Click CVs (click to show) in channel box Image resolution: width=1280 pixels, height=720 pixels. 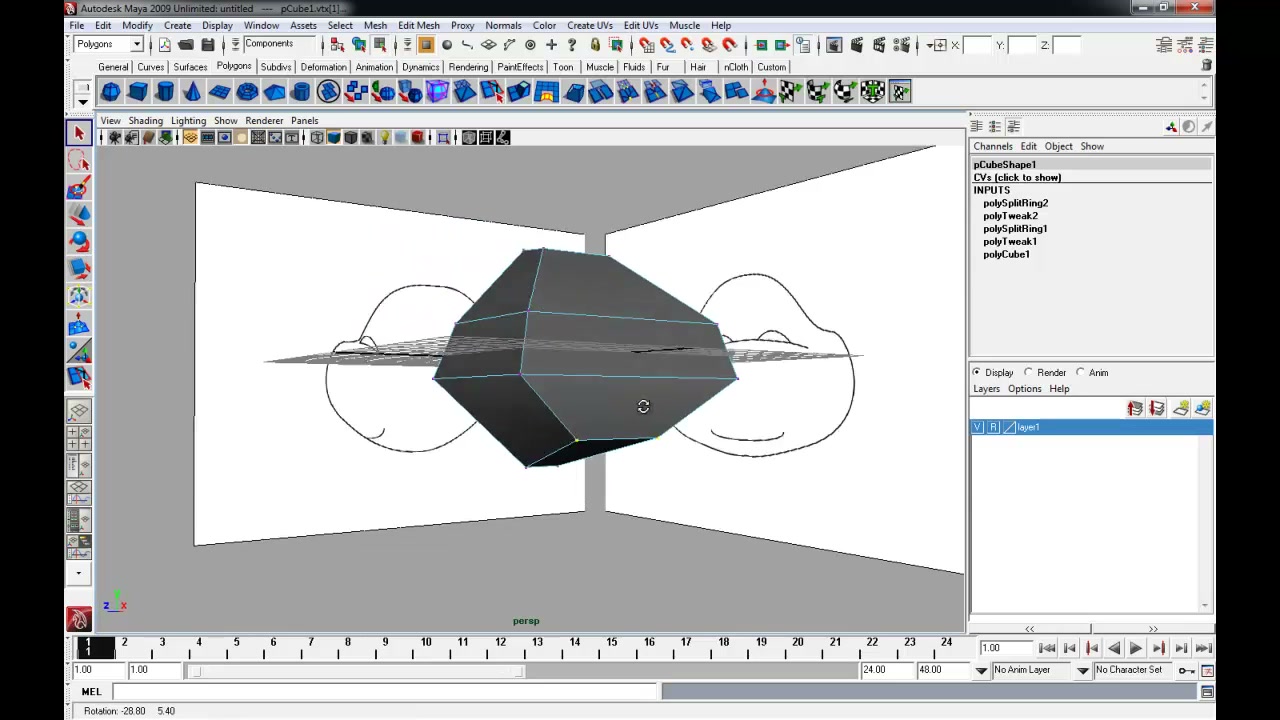[1017, 177]
